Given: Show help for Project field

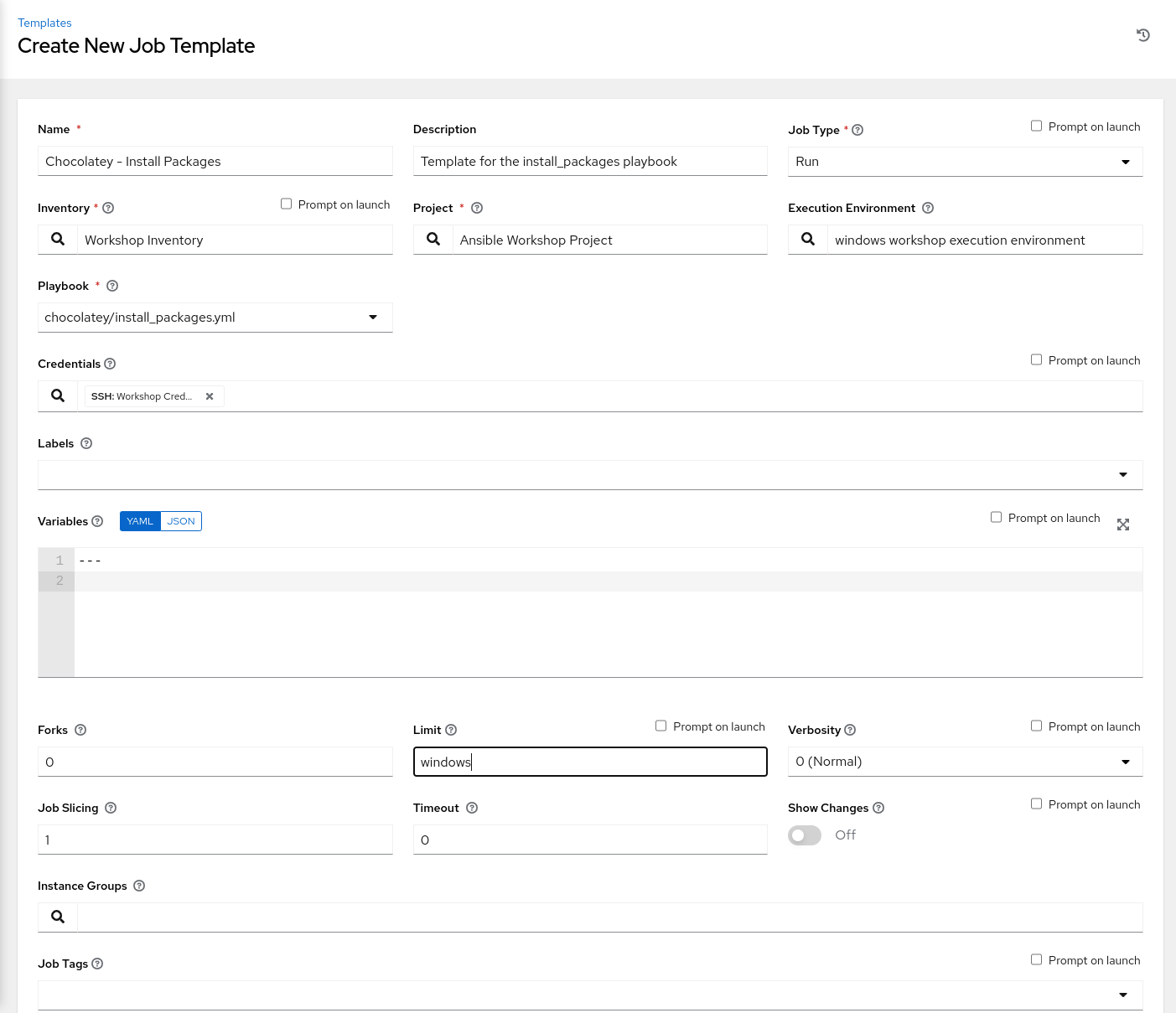Looking at the screenshot, I should point(477,208).
